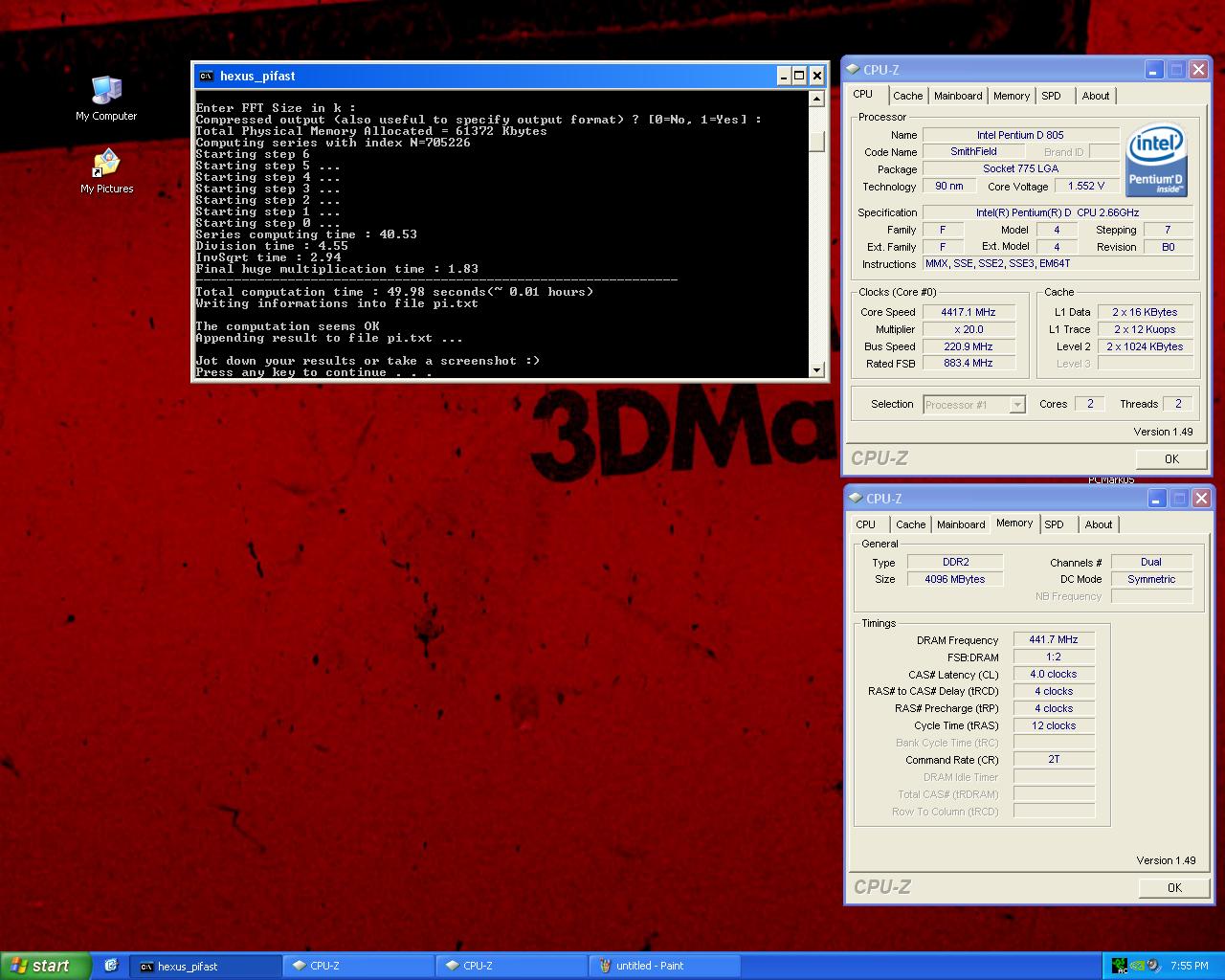Screen dimensions: 1225x980
Task: Open Memory tab in the upper CPU-Z window
Action: (x=1011, y=96)
